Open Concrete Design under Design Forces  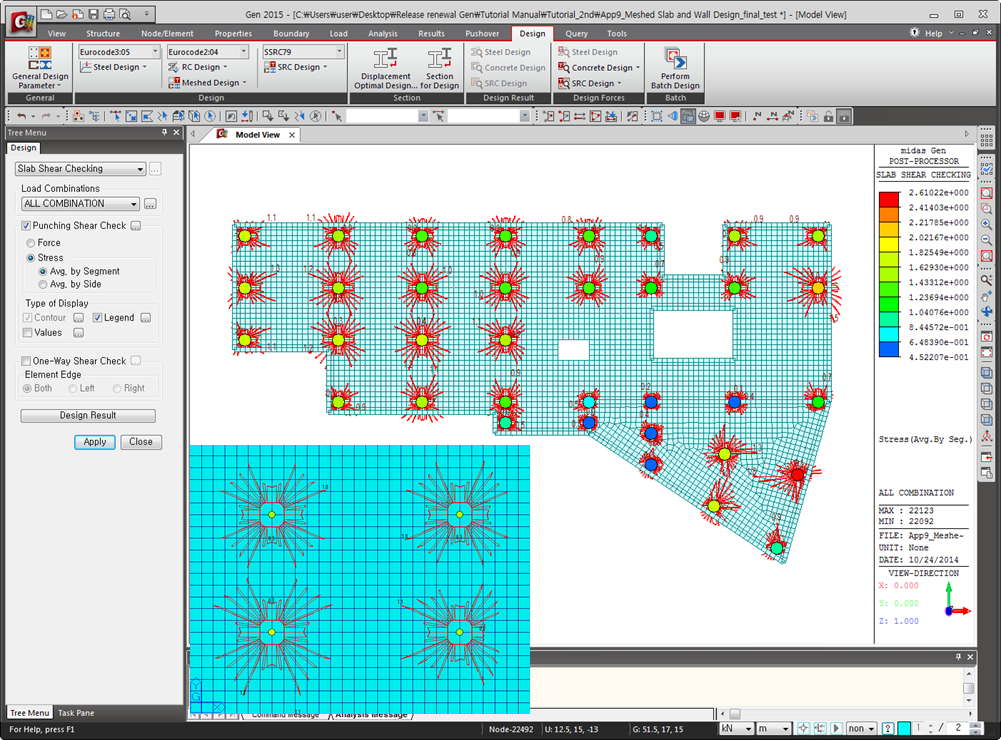click(599, 67)
